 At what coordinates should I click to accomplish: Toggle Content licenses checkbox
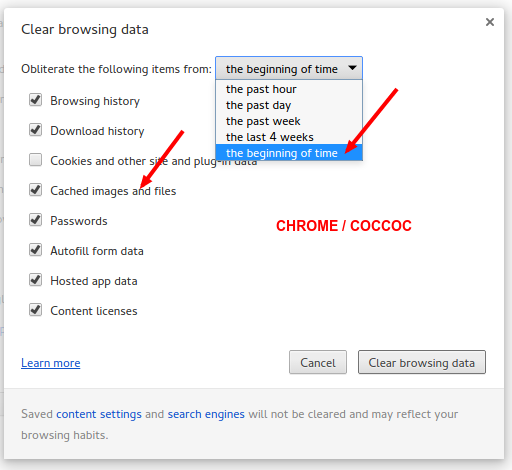click(x=35, y=310)
